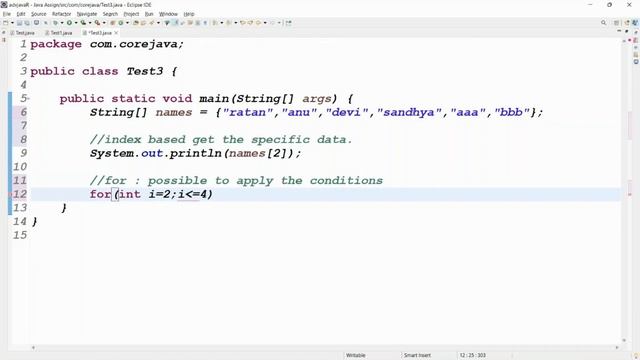Select the Test3.java editor tab
This screenshot has height=360, width=640.
[x=97, y=33]
